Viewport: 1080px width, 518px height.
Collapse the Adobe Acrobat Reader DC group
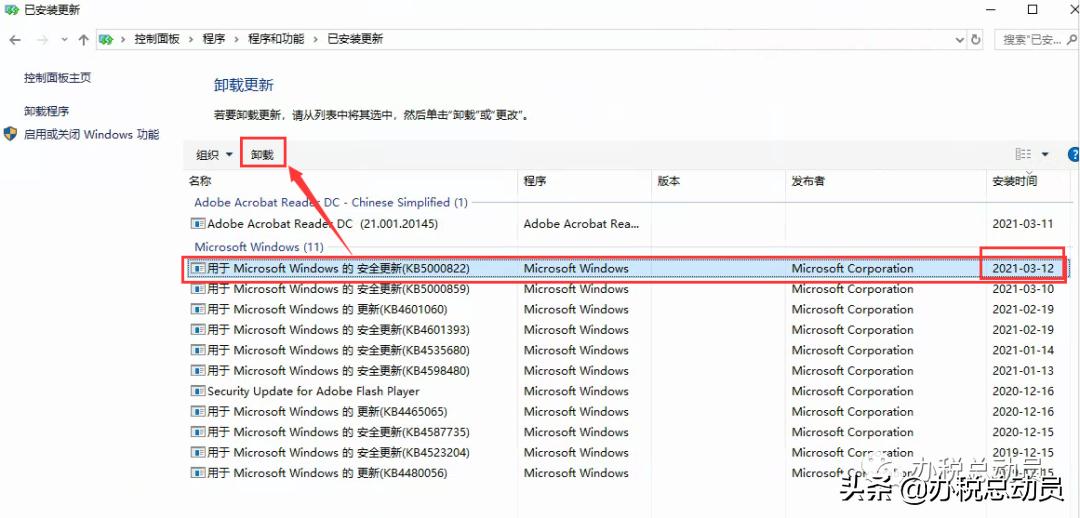[331, 203]
